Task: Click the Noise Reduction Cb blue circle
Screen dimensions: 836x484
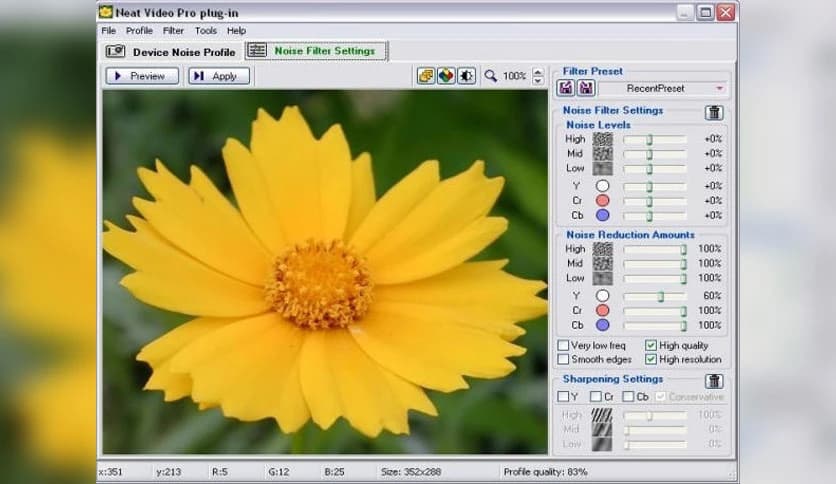Action: pos(602,325)
